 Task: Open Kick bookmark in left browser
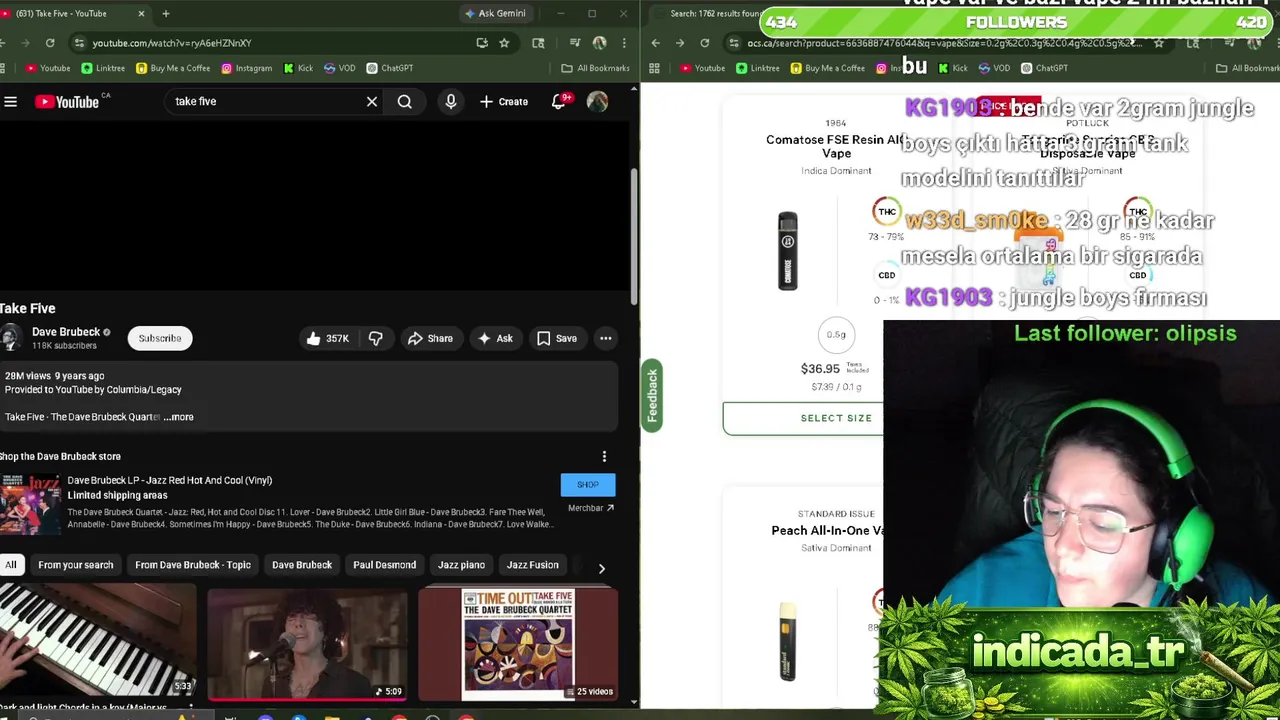click(298, 68)
